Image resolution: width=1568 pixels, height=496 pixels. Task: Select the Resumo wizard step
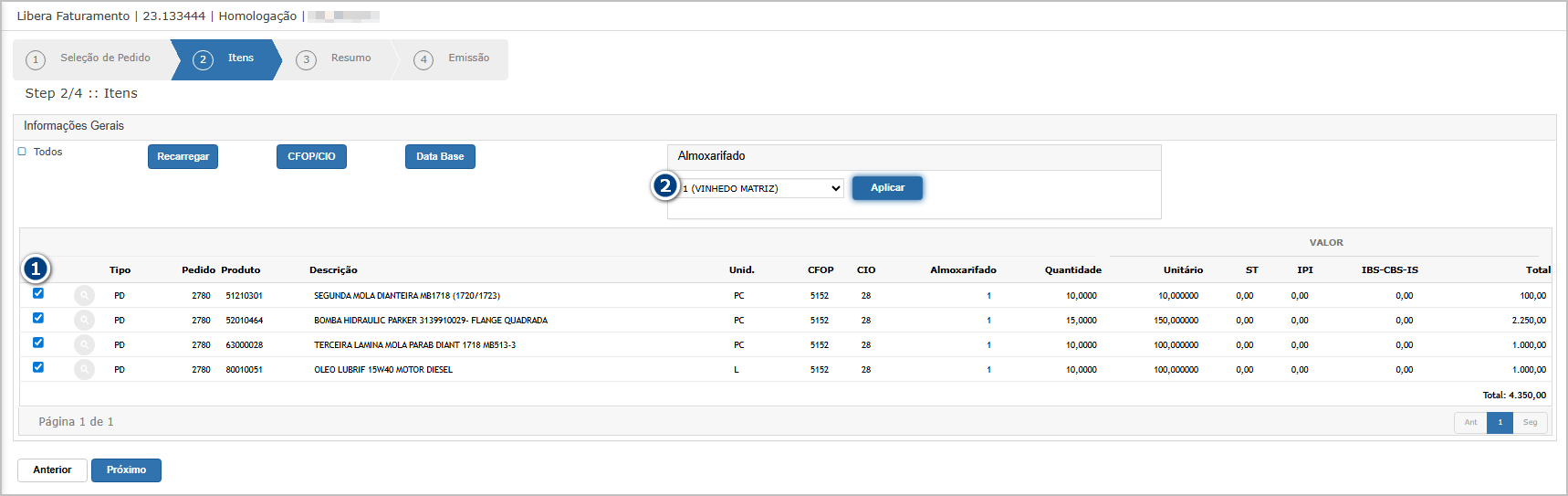point(338,59)
